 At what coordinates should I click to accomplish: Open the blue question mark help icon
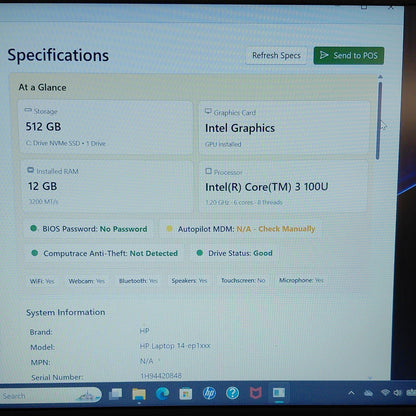click(232, 393)
